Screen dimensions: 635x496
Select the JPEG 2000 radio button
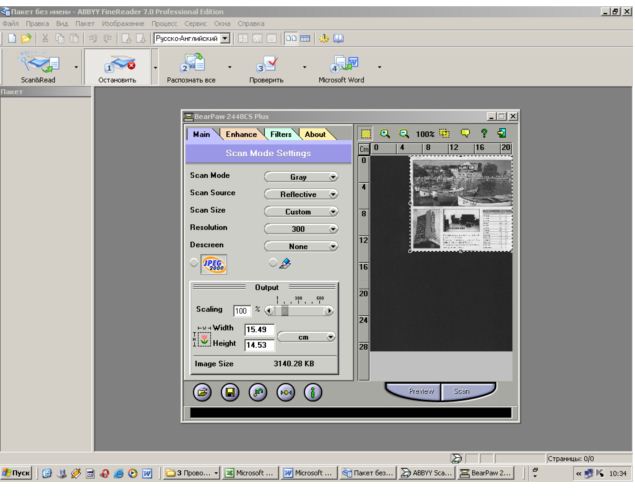(x=194, y=263)
